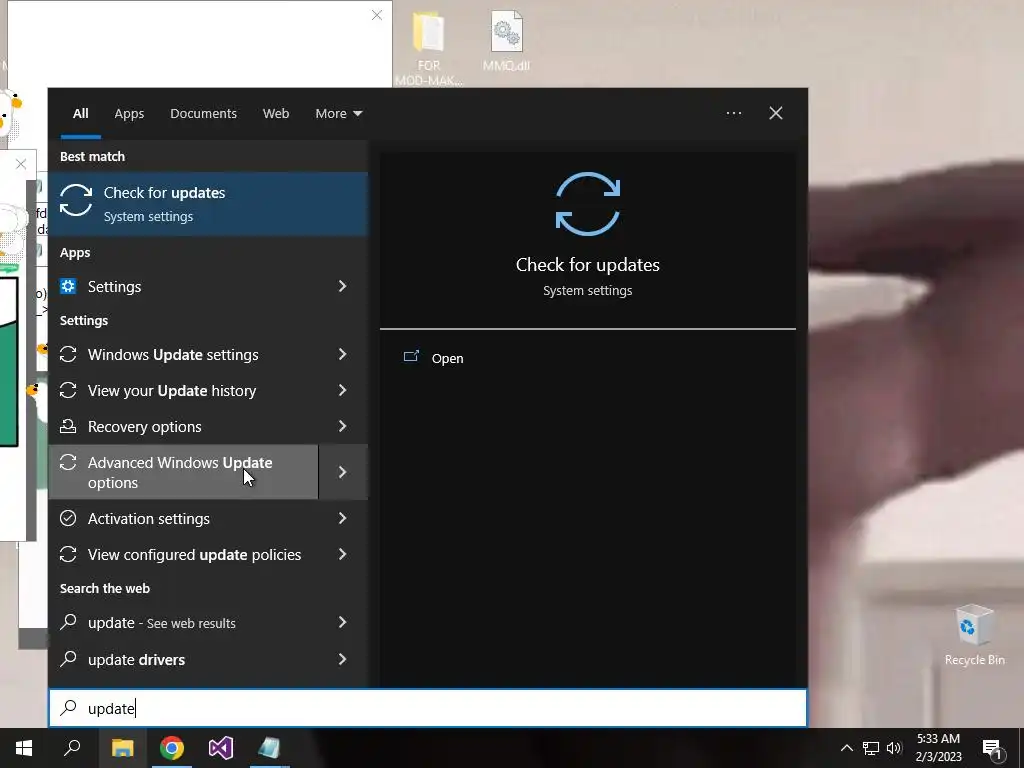Click the Windows Update settings refresh icon
1024x768 pixels.
click(x=68, y=354)
